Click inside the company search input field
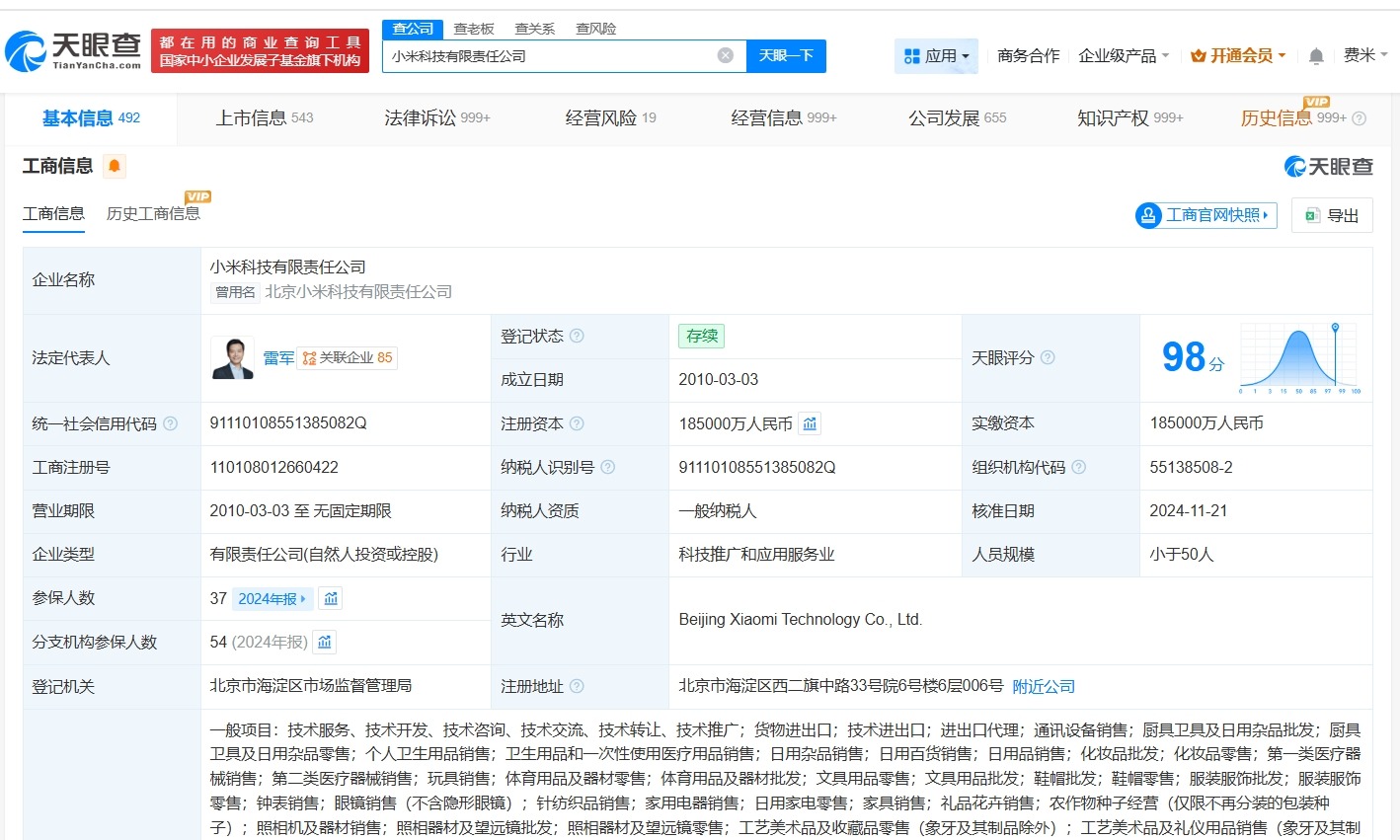The image size is (1400, 840). (x=553, y=55)
